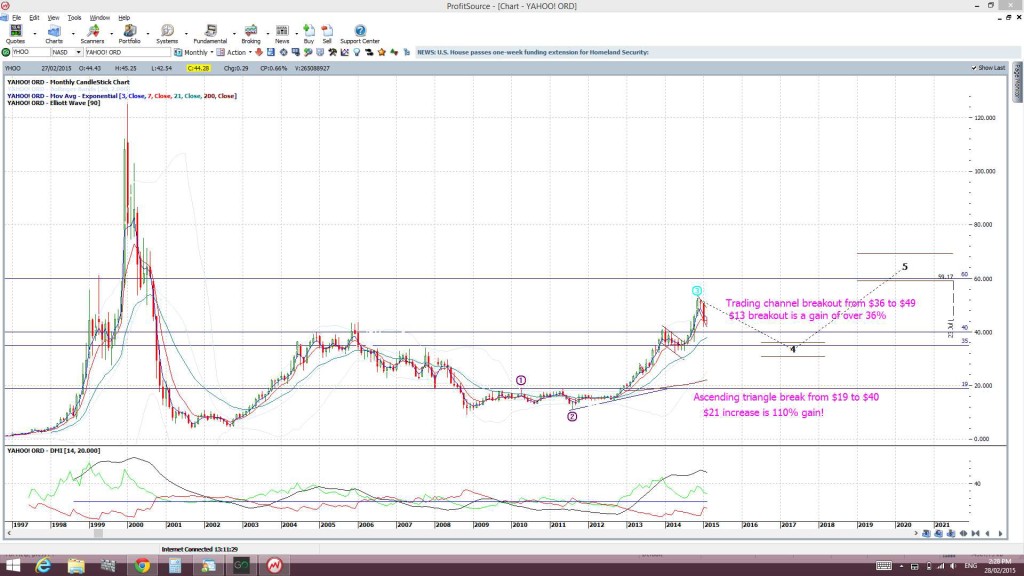The image size is (1024, 576).
Task: Click the YHOO symbol input field
Action: click(31, 52)
